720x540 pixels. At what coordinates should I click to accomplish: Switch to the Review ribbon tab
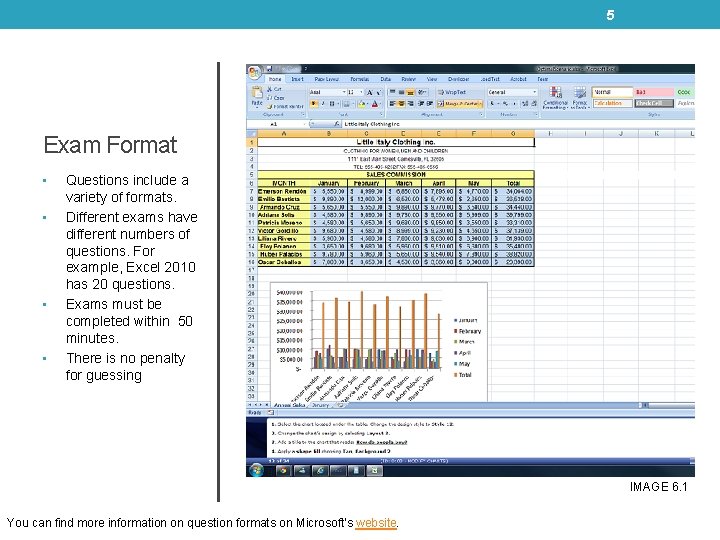[x=408, y=79]
